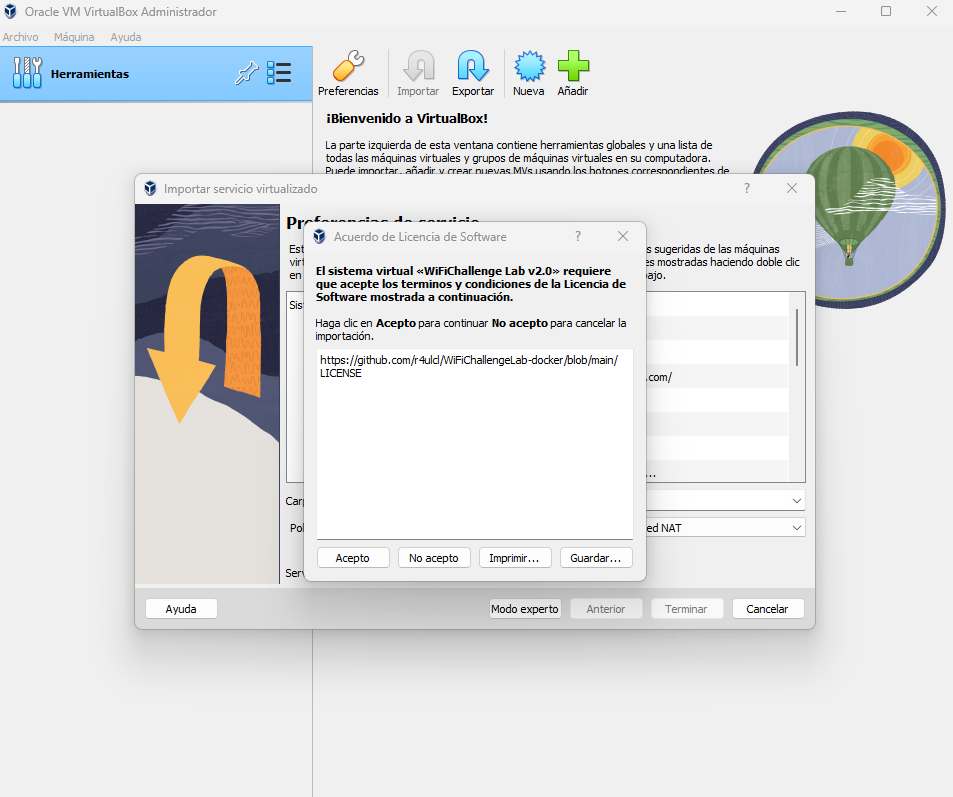Viewport: 953px width, 797px height.
Task: Click the GitHub LICENSE URL text
Action: [469, 367]
